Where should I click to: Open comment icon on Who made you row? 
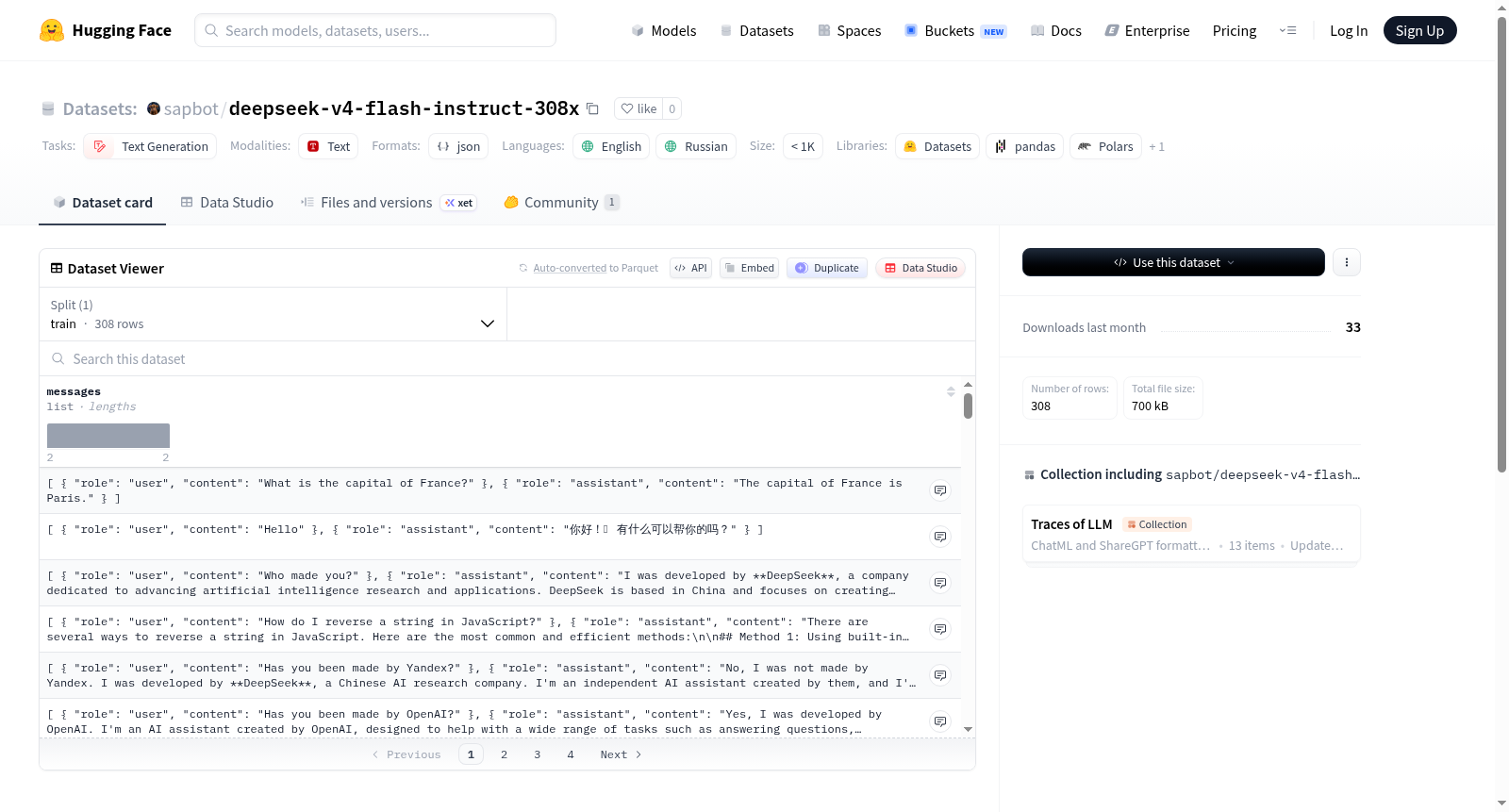[940, 583]
